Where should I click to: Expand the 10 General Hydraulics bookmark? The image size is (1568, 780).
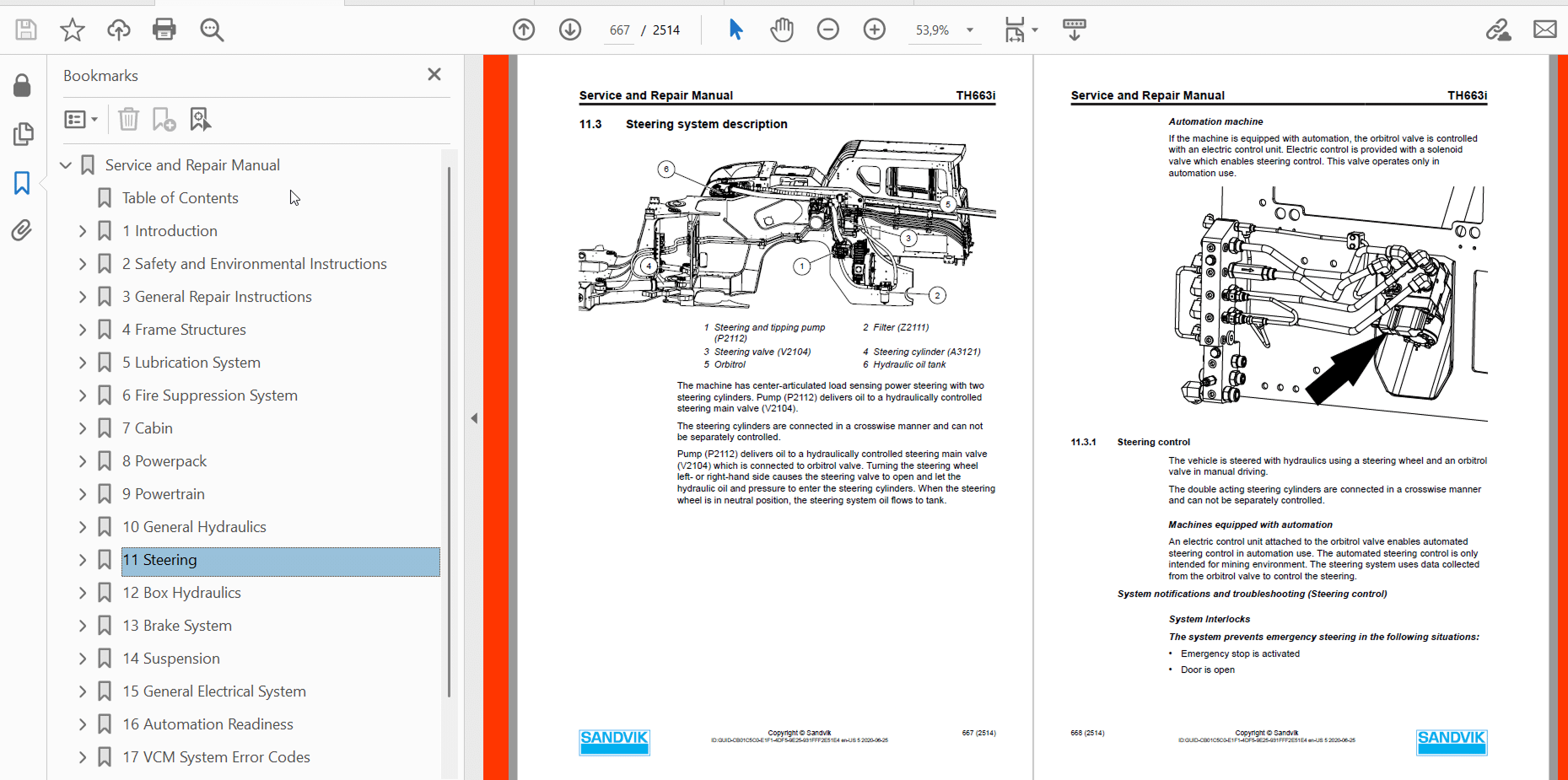pyautogui.click(x=83, y=527)
